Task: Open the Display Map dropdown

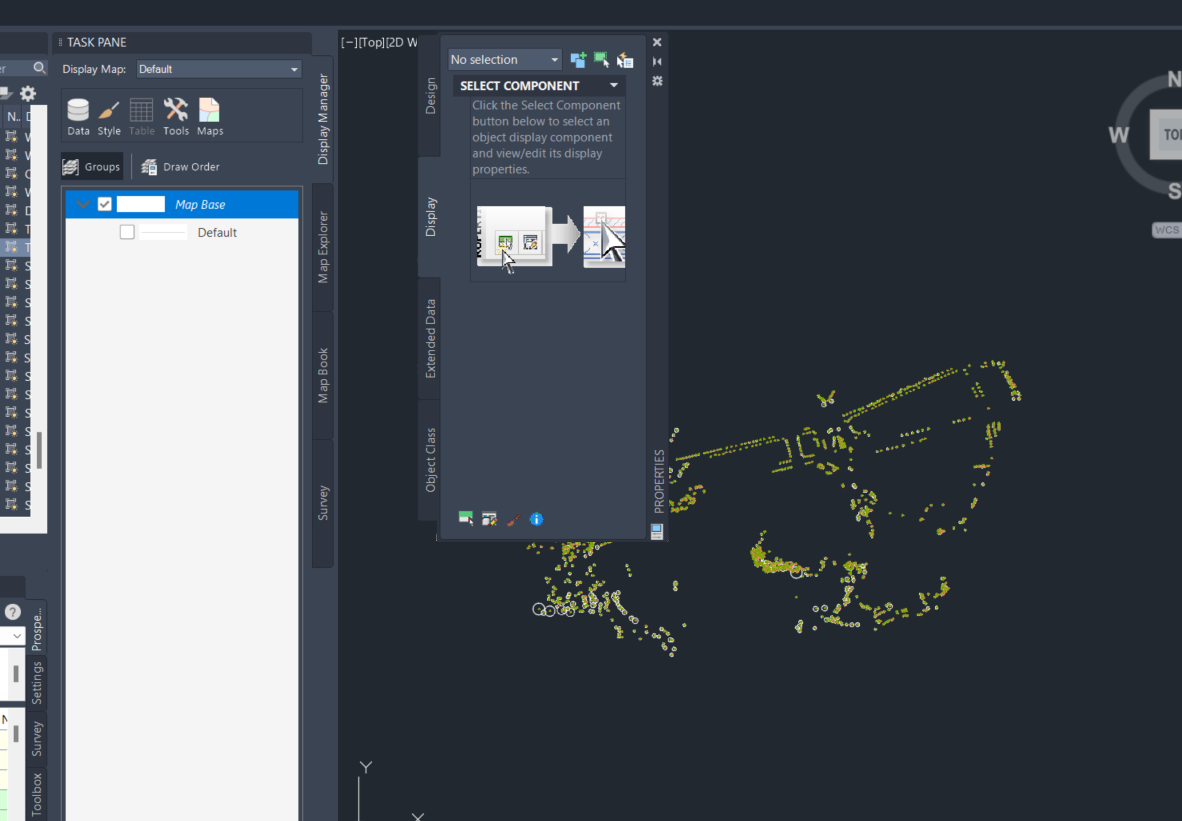Action: (293, 68)
